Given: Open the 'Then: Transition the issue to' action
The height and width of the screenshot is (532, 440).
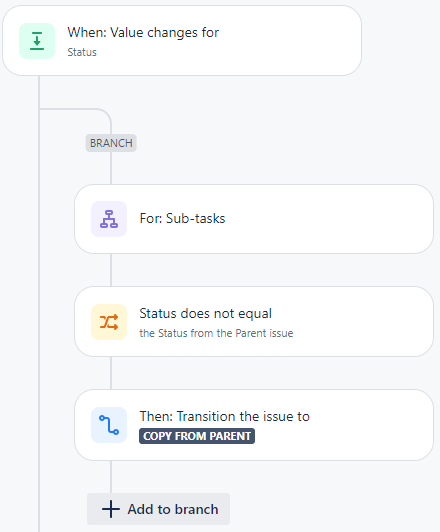Looking at the screenshot, I should coord(254,425).
